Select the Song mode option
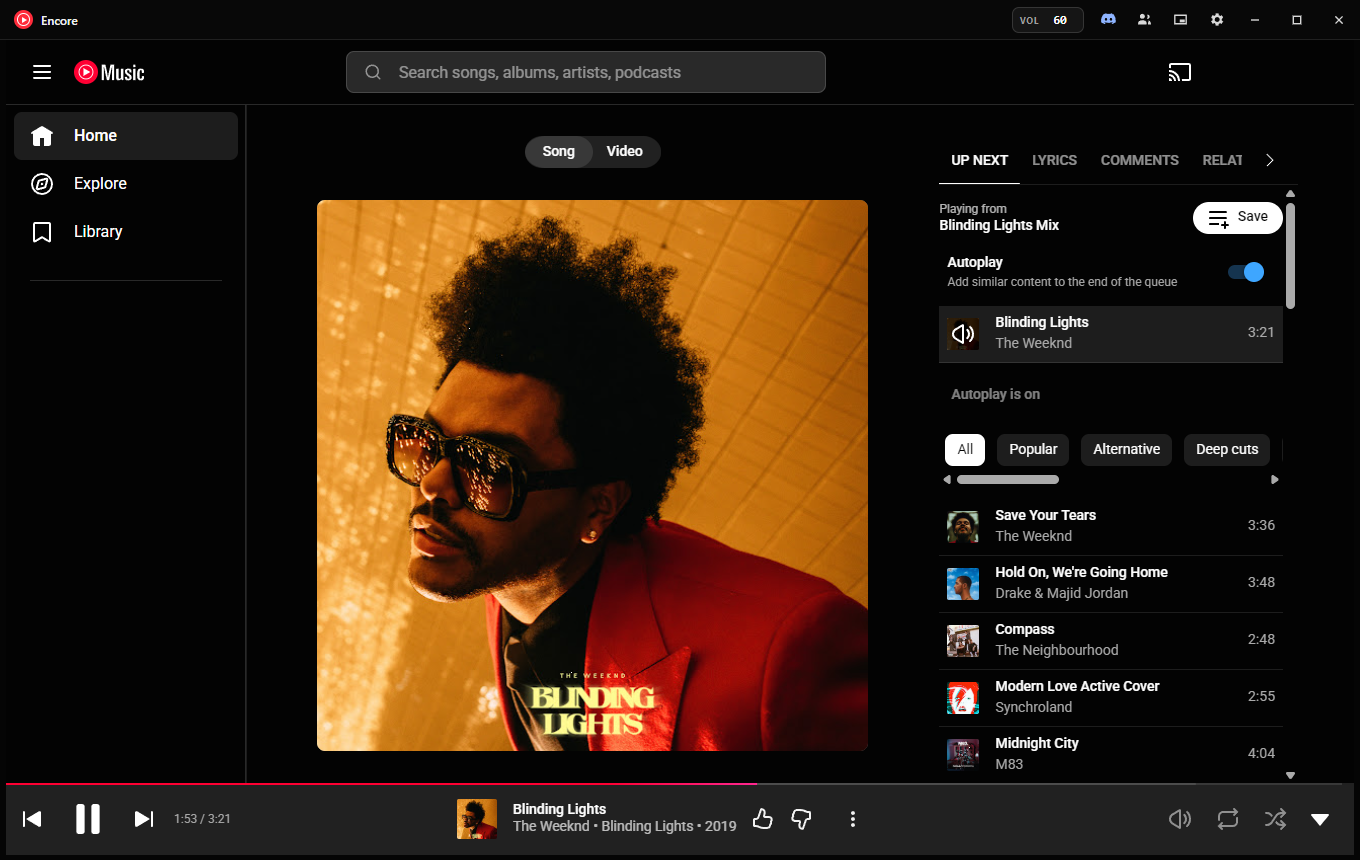 559,151
